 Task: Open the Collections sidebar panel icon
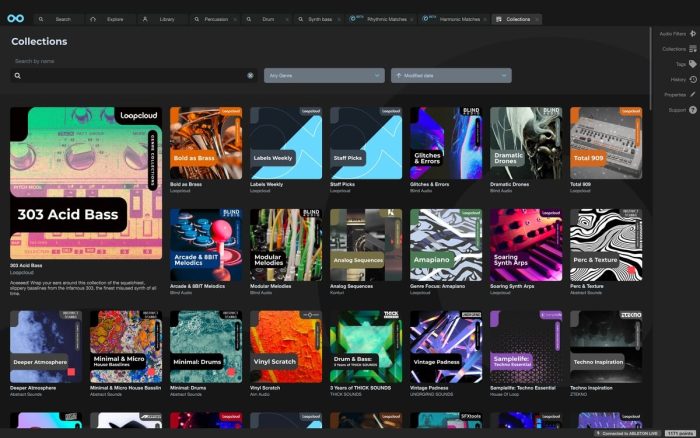(692, 49)
